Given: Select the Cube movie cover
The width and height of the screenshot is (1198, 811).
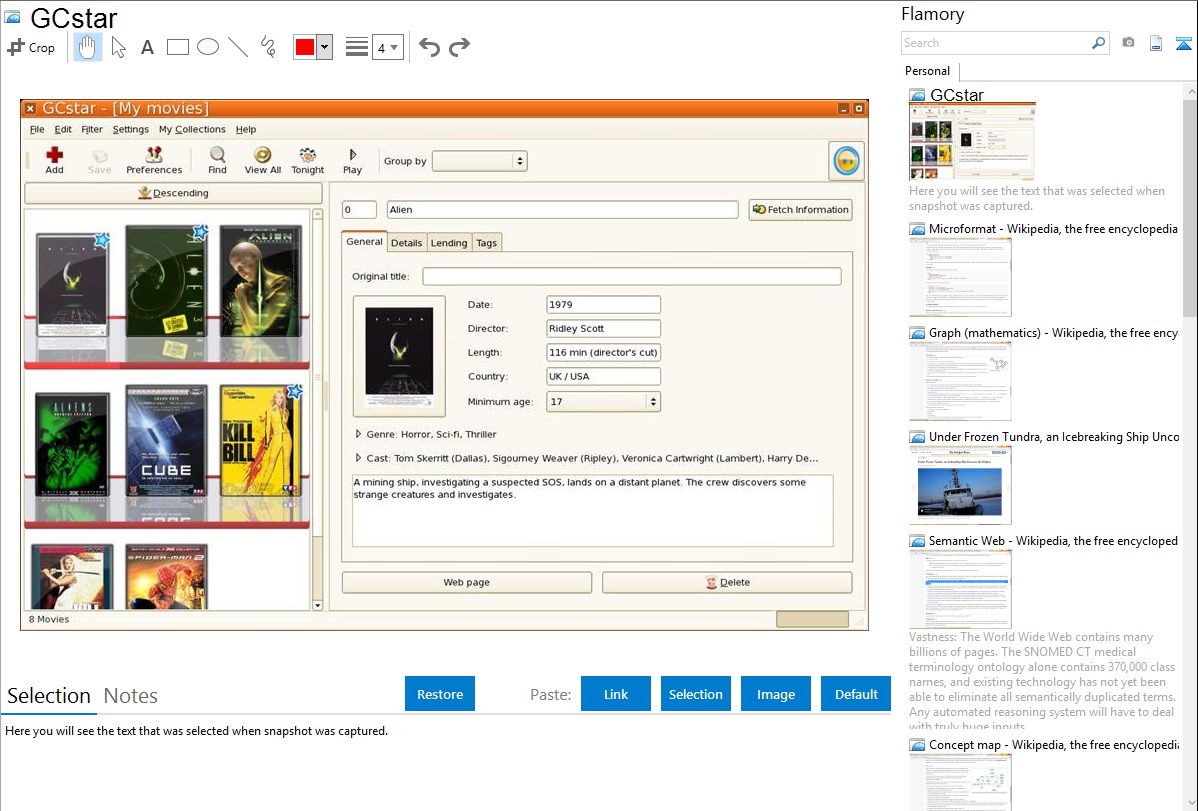Looking at the screenshot, I should [166, 441].
